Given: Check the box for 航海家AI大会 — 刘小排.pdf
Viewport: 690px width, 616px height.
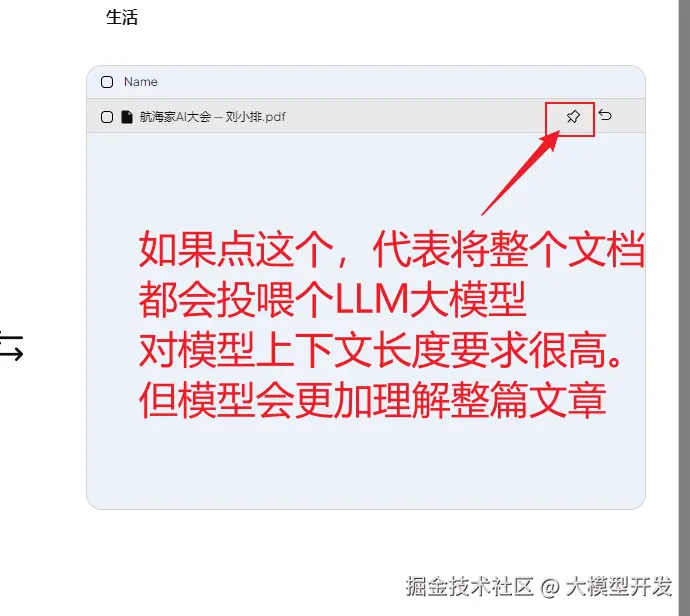Looking at the screenshot, I should click(107, 117).
